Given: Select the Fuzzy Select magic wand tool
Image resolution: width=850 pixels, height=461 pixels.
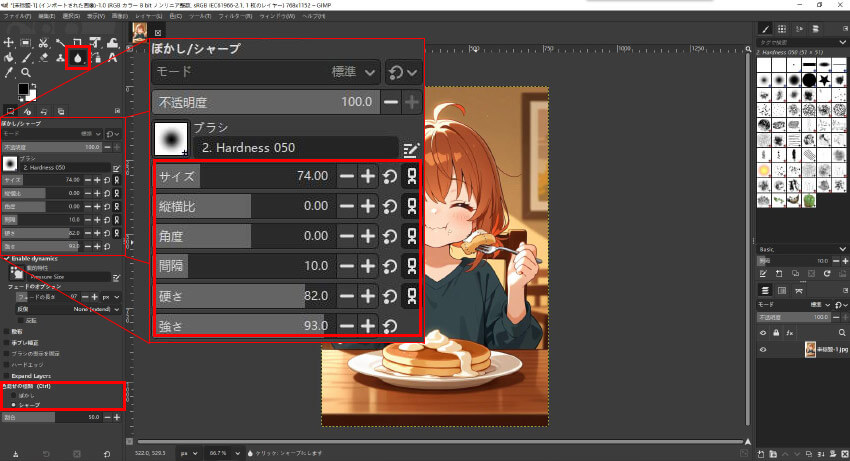Looking at the screenshot, I should tap(60, 42).
